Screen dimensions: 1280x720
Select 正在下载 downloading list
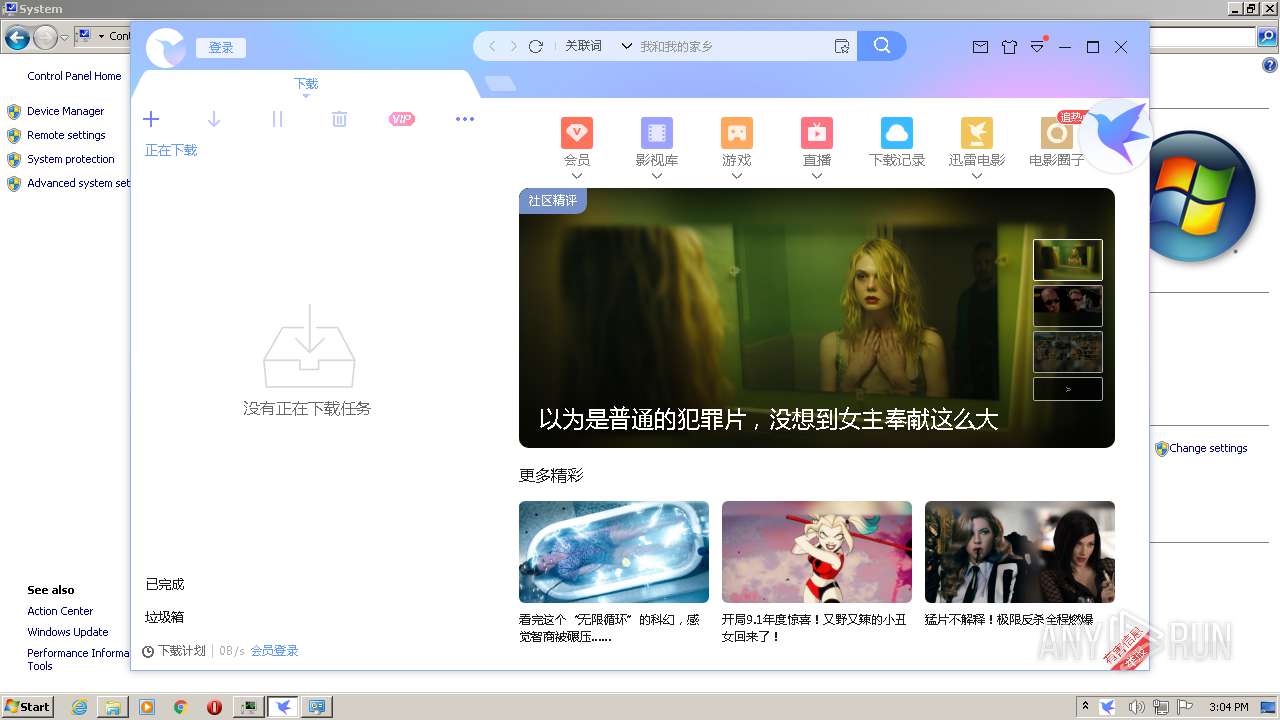[171, 150]
